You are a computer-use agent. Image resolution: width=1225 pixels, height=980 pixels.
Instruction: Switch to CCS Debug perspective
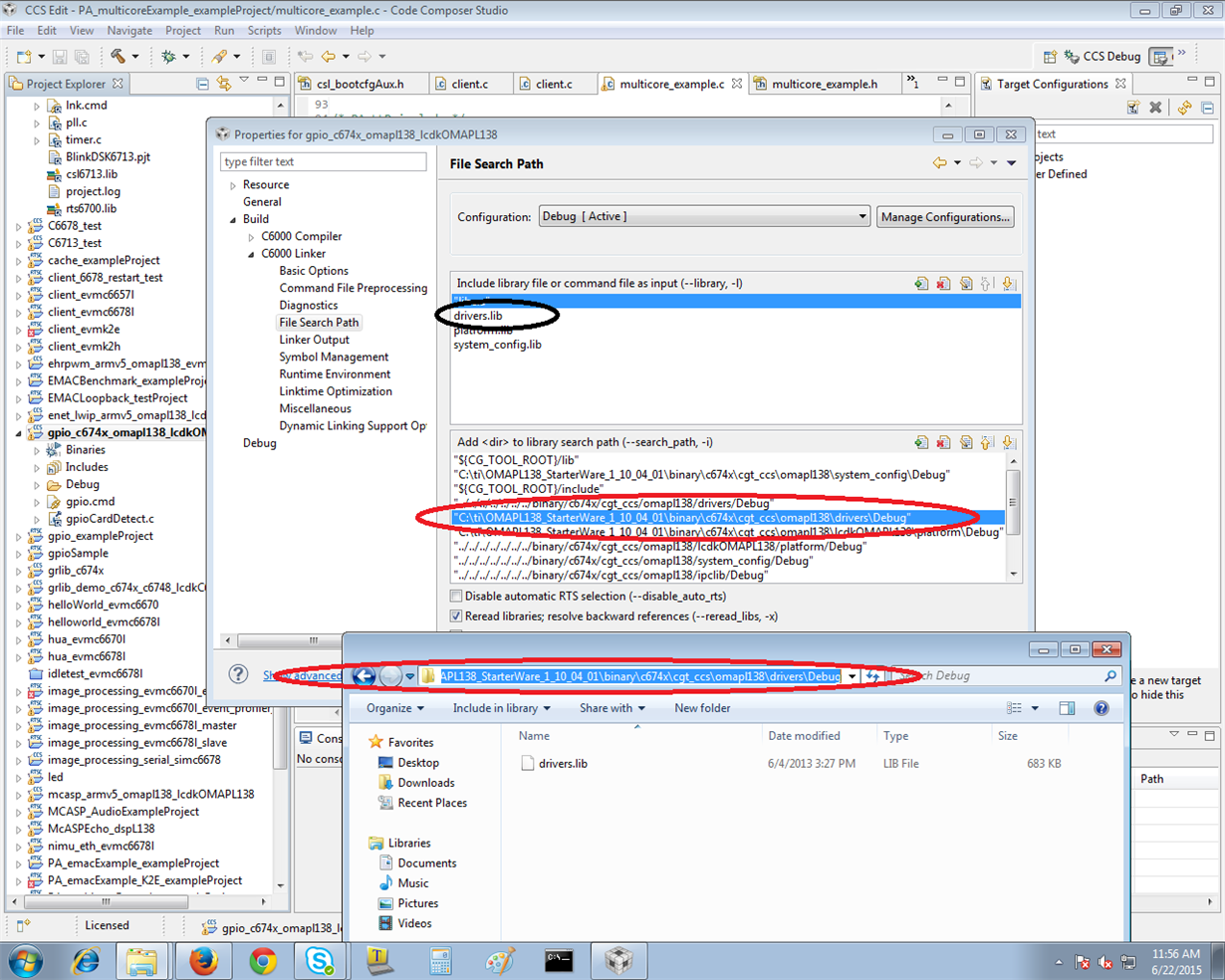point(1102,57)
